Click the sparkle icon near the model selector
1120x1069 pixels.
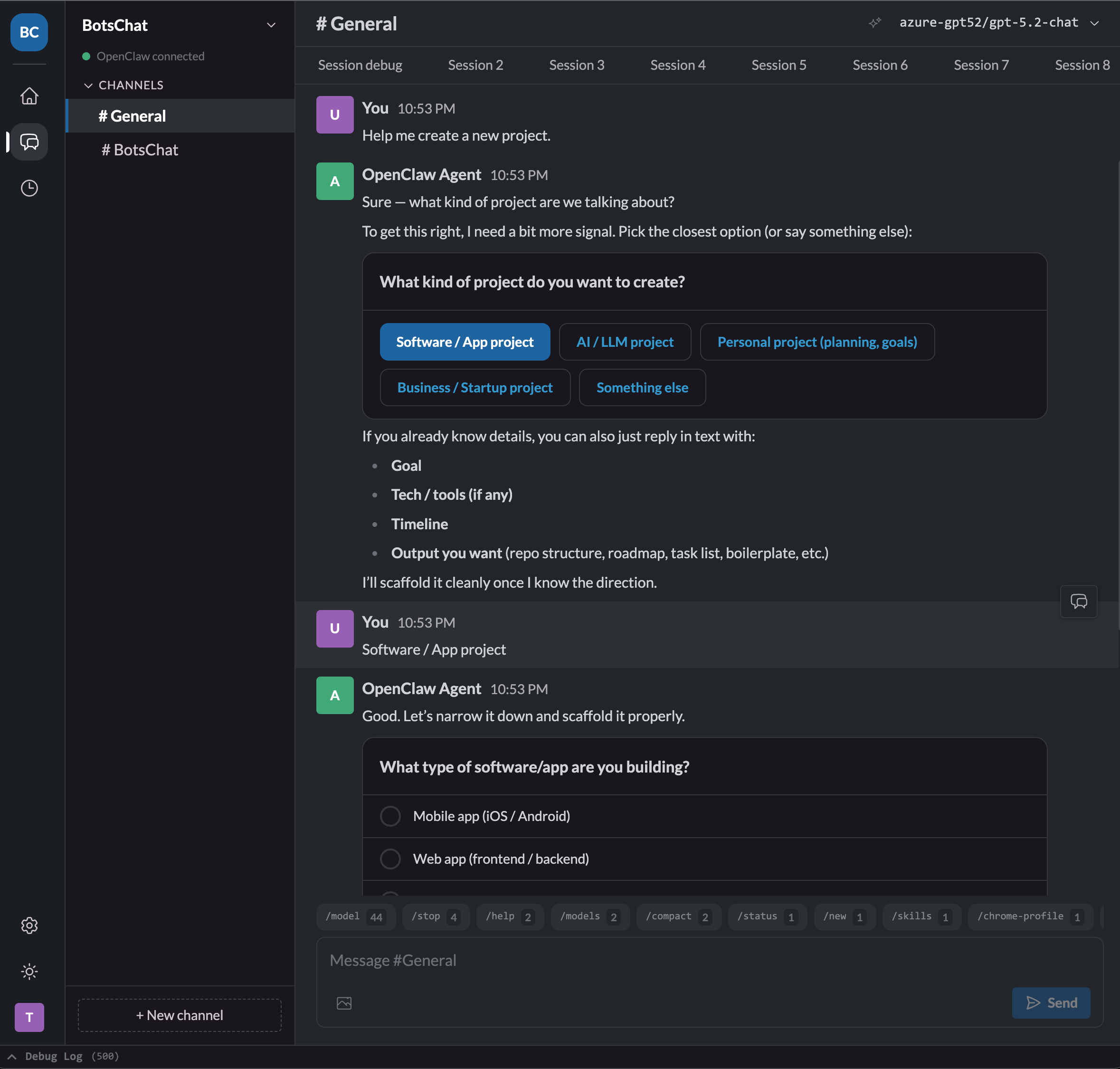tap(875, 23)
